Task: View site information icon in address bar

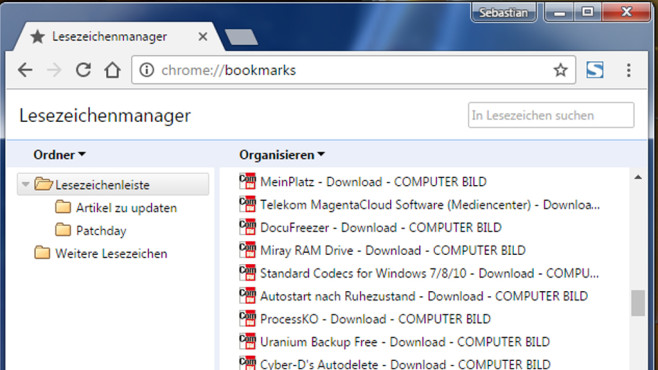Action: (x=146, y=70)
